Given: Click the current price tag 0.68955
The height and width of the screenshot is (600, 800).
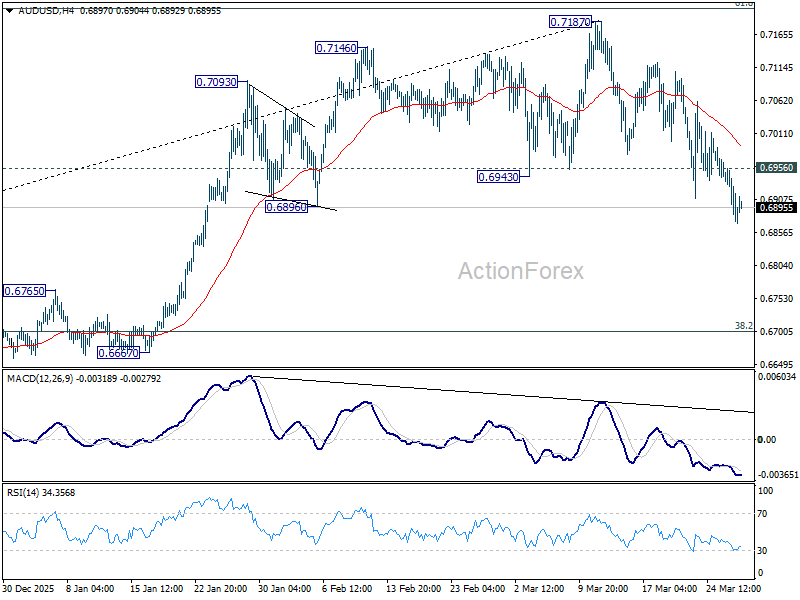Looking at the screenshot, I should click(x=776, y=208).
